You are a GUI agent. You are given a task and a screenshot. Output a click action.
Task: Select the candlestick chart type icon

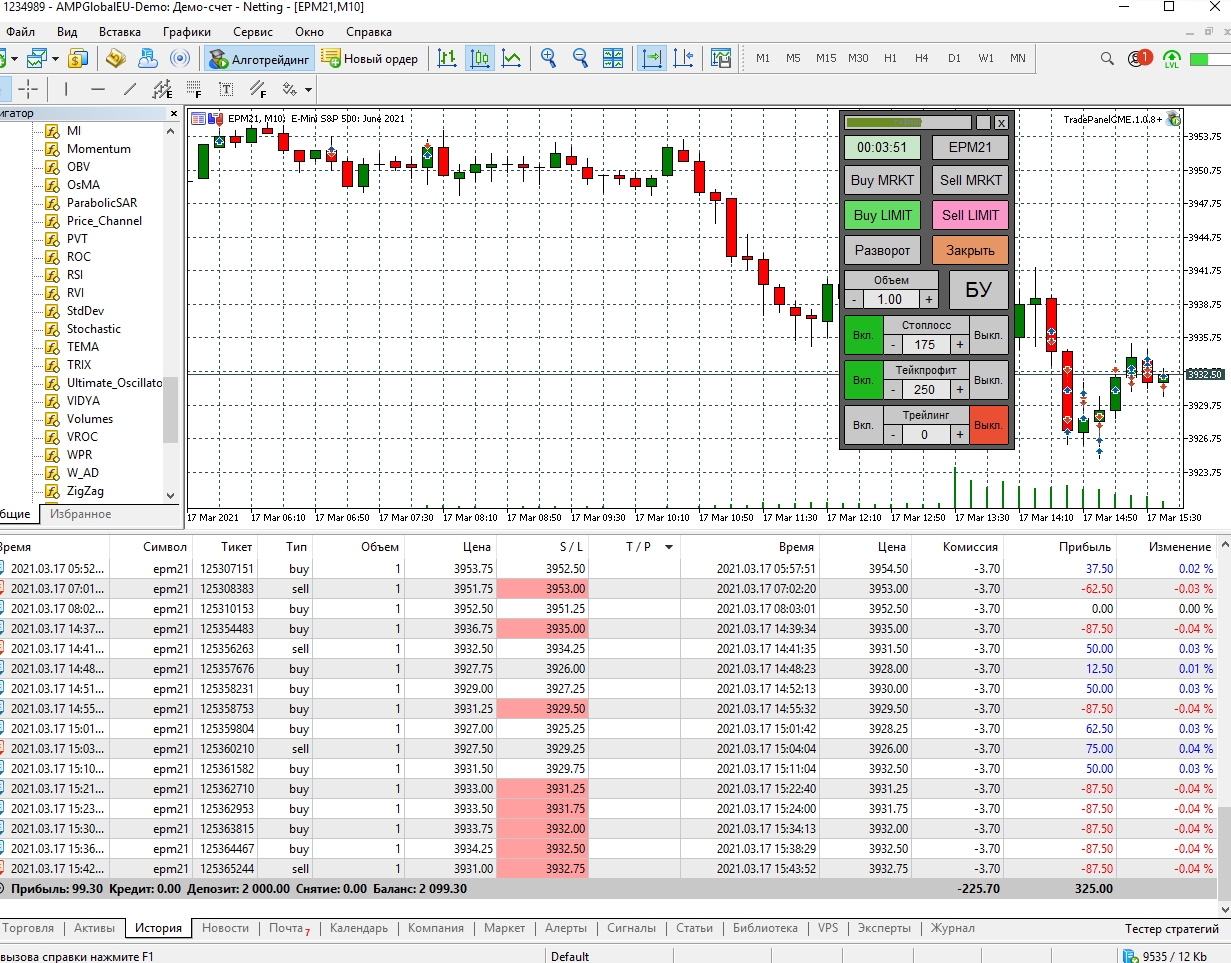(x=480, y=59)
